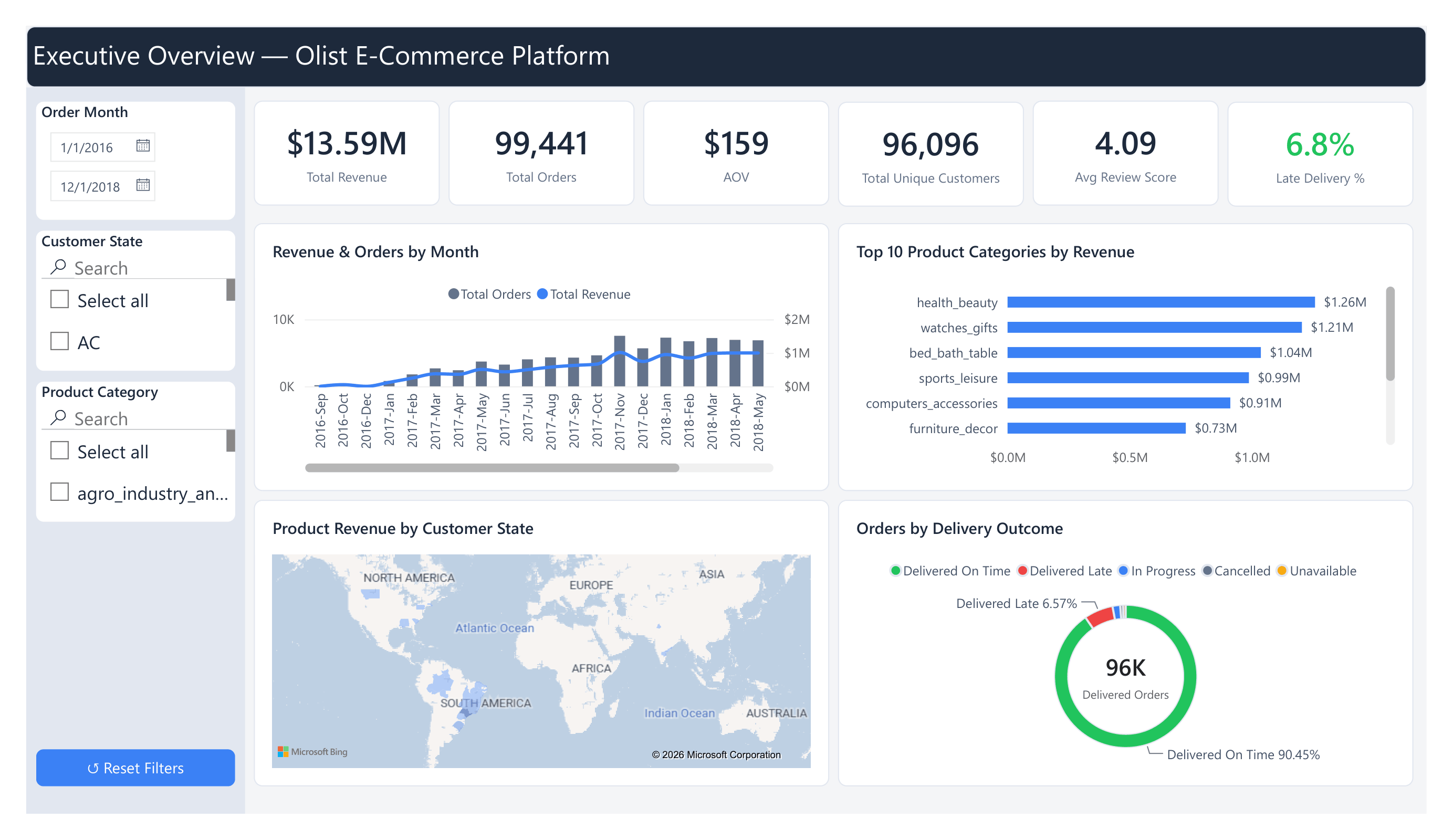Open the start date calendar picker icon
The height and width of the screenshot is (840, 1453).
(143, 145)
